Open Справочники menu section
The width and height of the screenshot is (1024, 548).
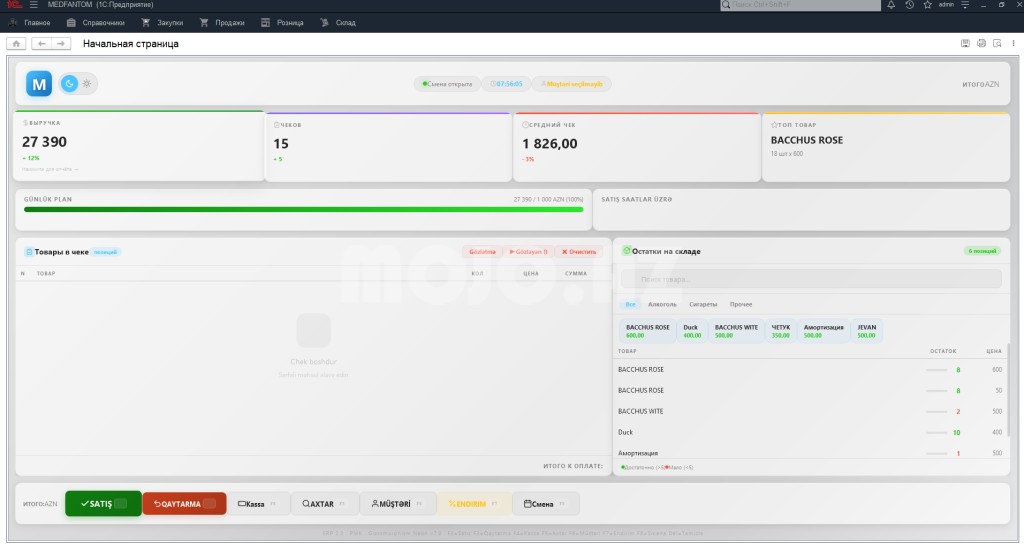coord(95,23)
